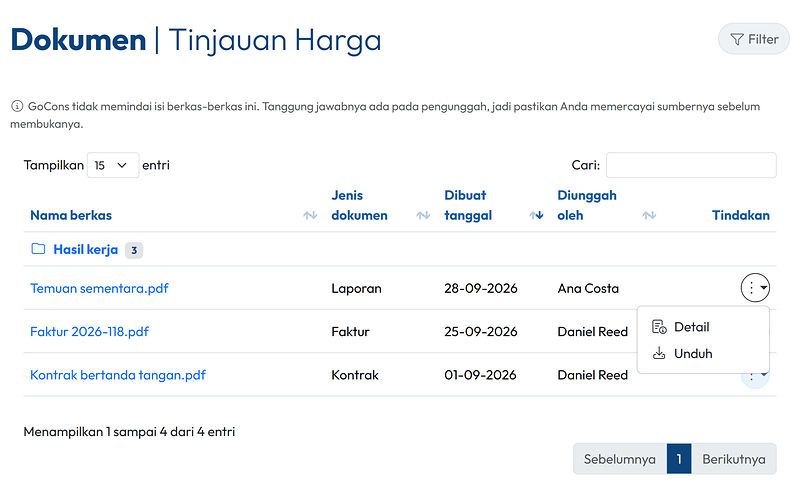The width and height of the screenshot is (800, 500).
Task: Open the Filter button
Action: [x=754, y=39]
